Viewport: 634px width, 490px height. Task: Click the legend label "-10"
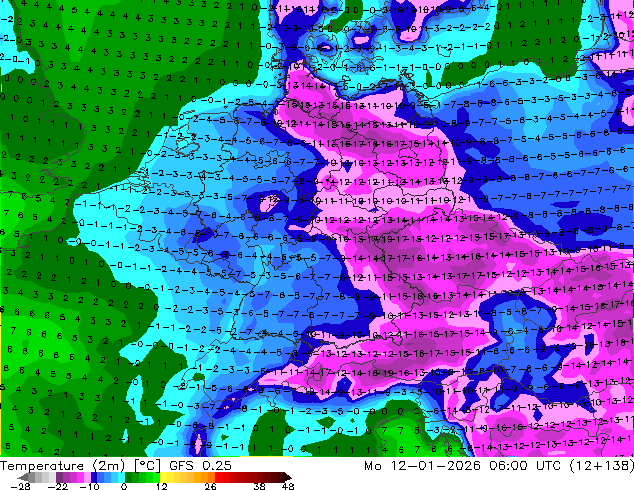[x=90, y=486]
